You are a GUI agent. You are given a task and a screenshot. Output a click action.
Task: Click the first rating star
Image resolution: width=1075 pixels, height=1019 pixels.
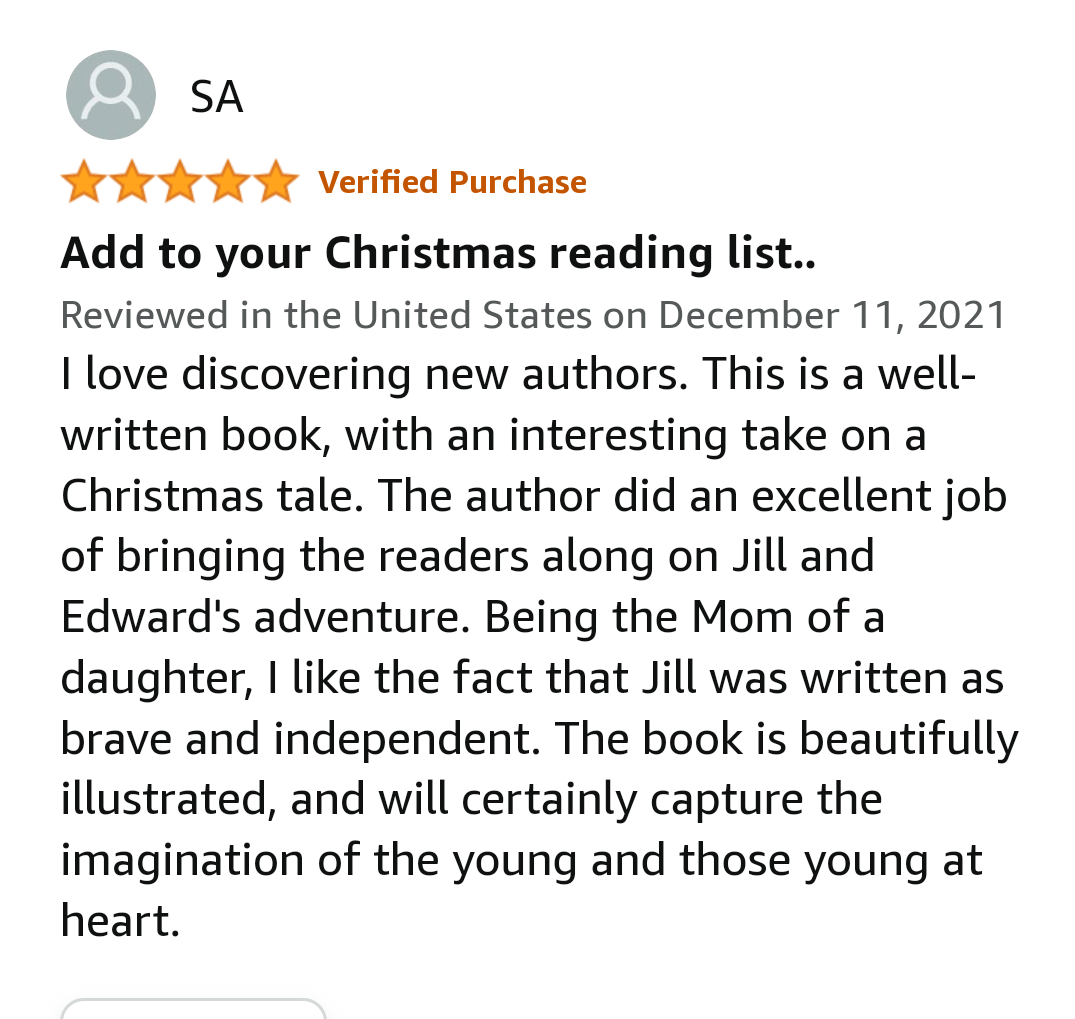click(x=83, y=183)
